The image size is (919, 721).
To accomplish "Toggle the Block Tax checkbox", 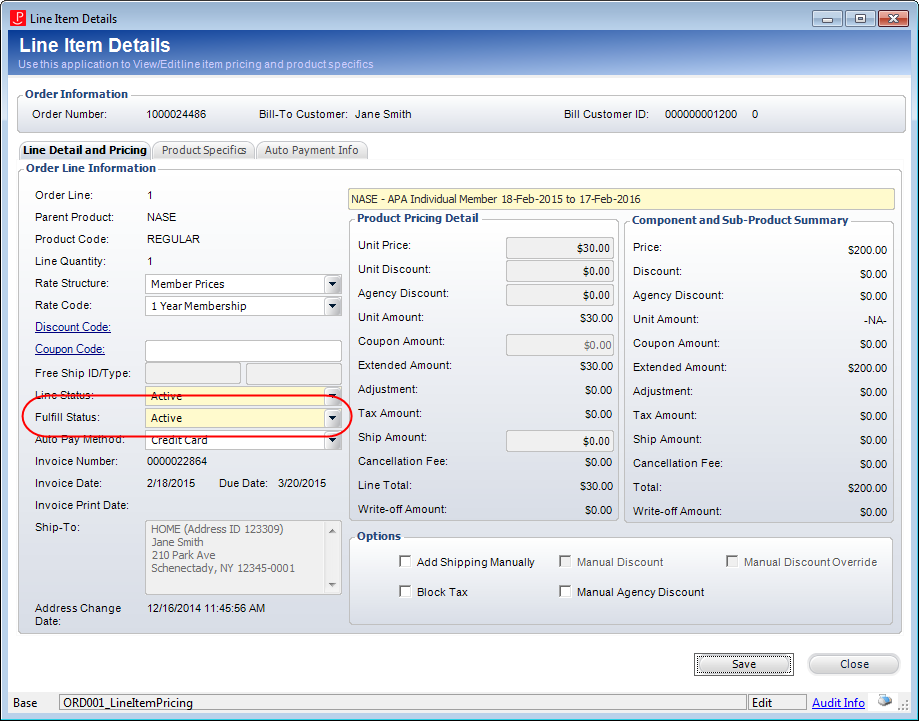I will (405, 591).
